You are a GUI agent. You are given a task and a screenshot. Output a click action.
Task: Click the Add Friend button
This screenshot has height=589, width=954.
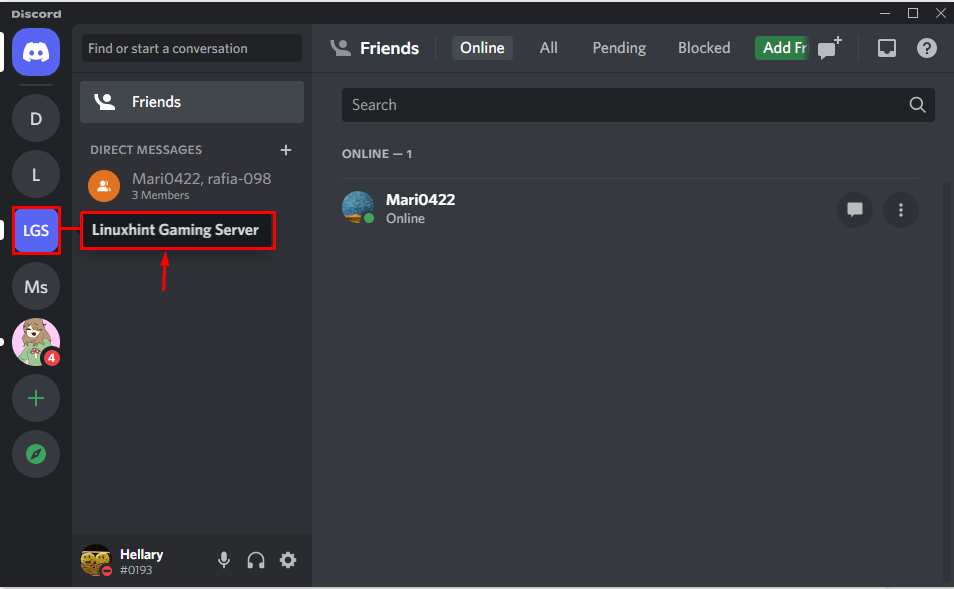(x=781, y=47)
